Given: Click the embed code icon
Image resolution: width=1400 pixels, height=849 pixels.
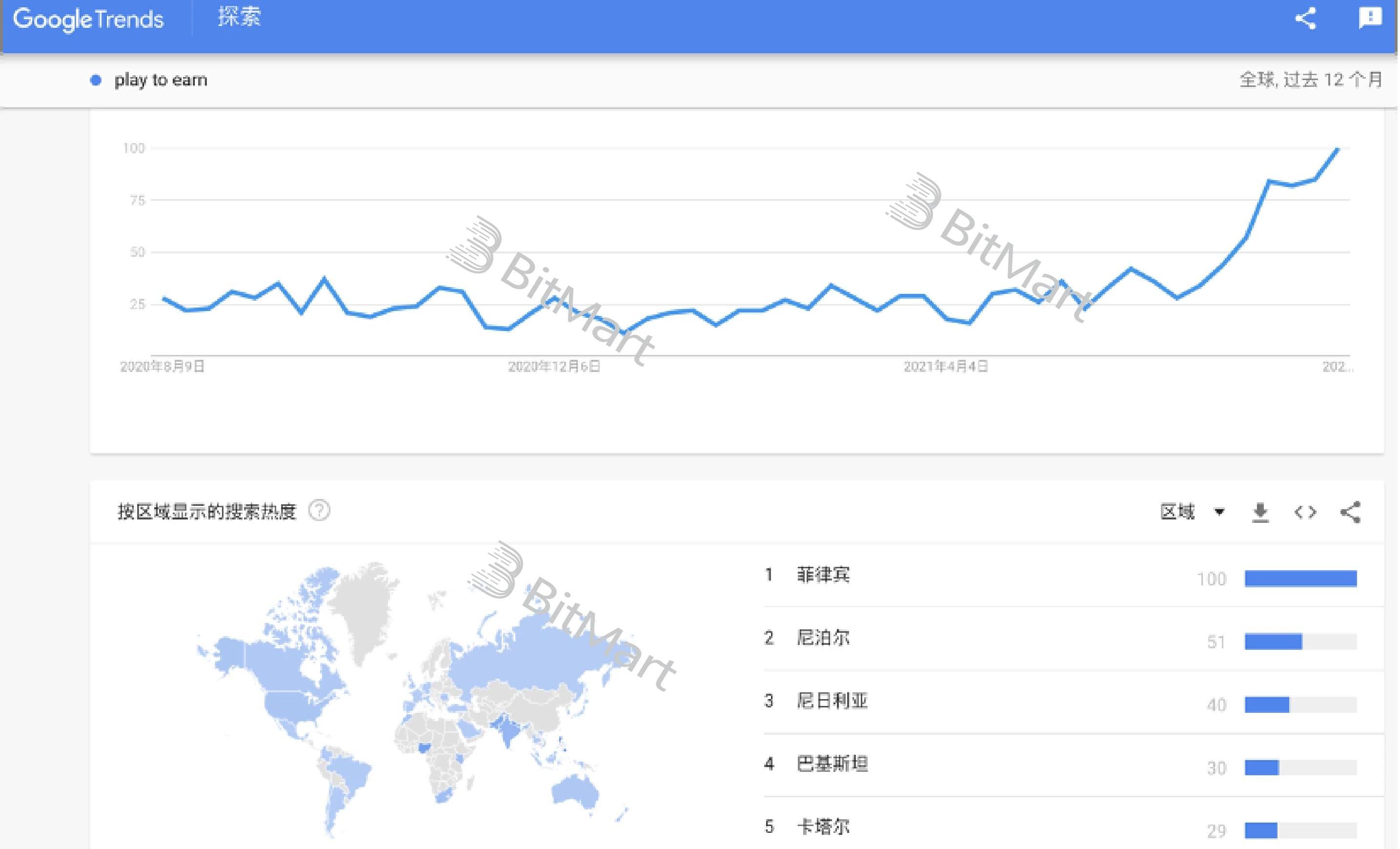Looking at the screenshot, I should 1305,512.
